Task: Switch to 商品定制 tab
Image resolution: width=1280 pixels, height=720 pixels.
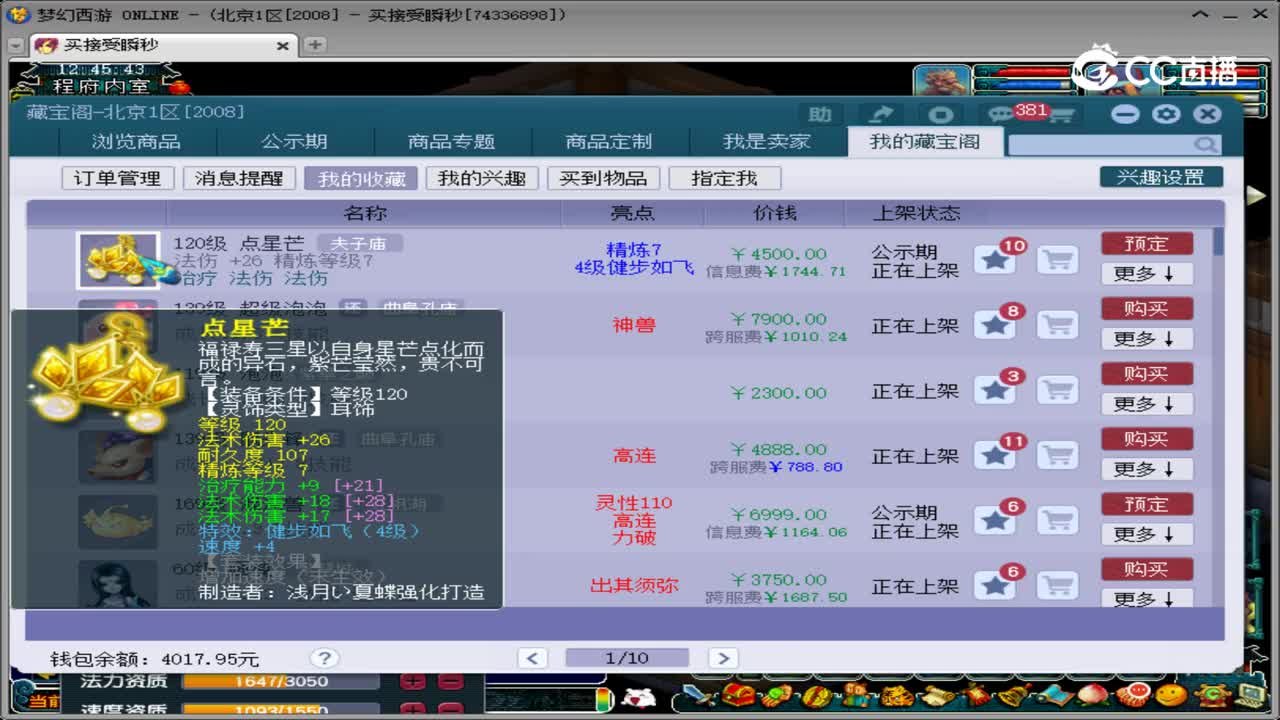Action: (x=608, y=142)
